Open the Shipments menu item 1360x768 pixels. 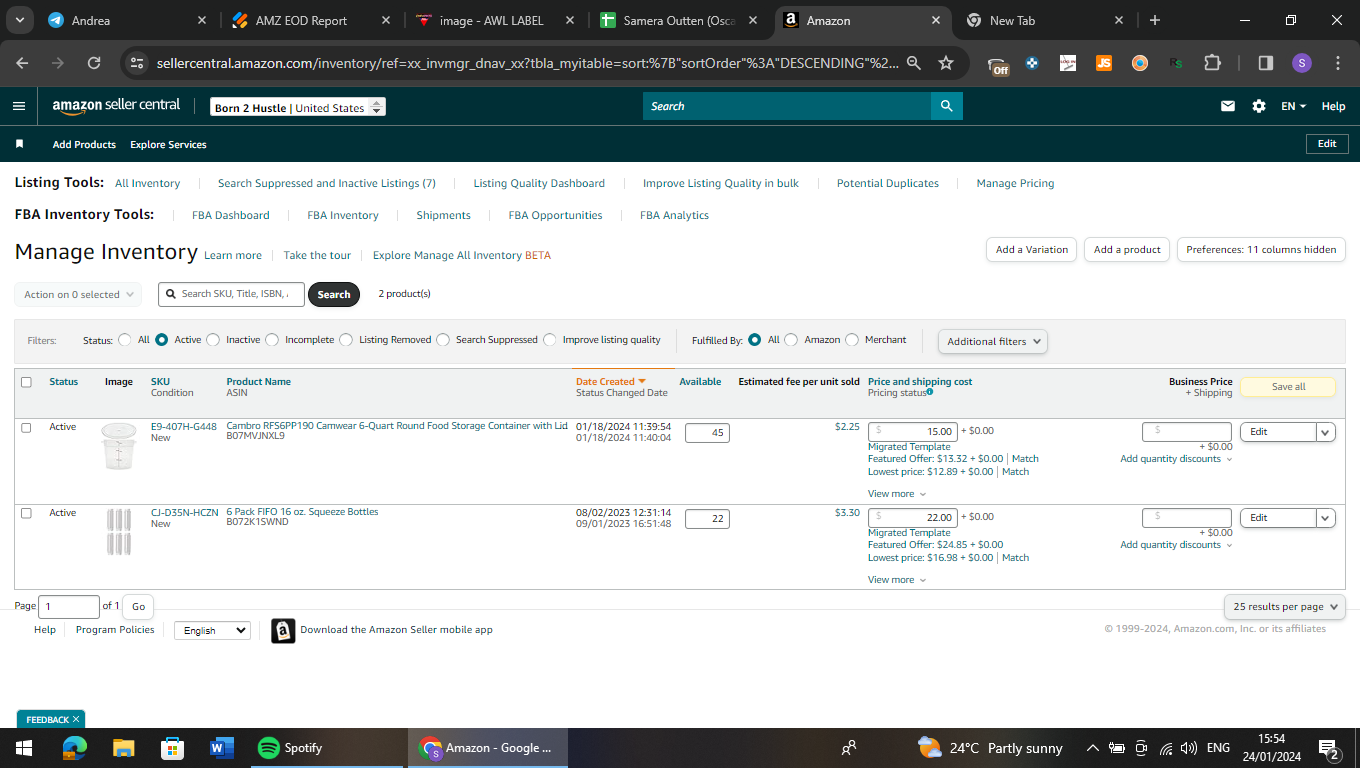[443, 215]
